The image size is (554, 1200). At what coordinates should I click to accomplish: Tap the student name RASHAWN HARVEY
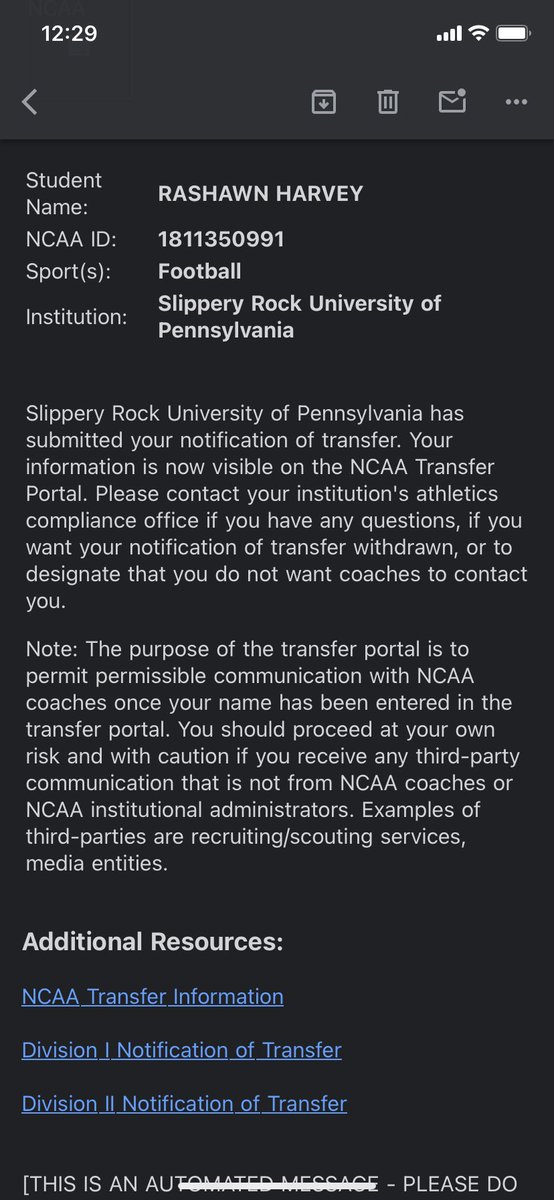click(260, 195)
